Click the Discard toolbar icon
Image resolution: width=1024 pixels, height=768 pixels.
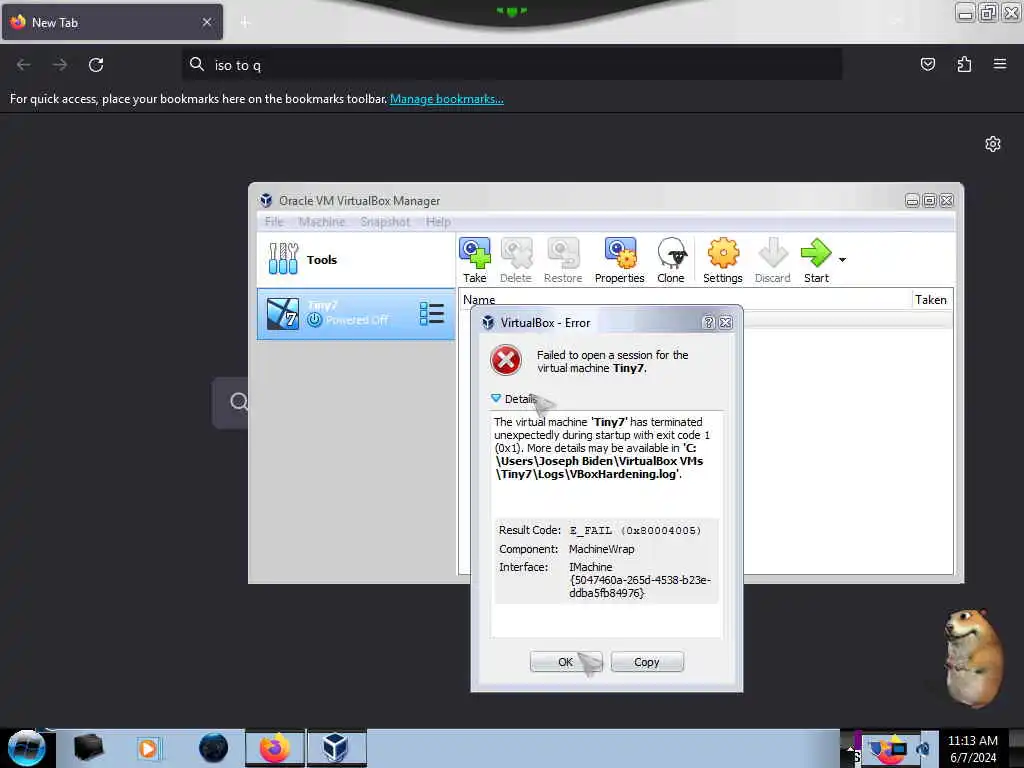(773, 260)
